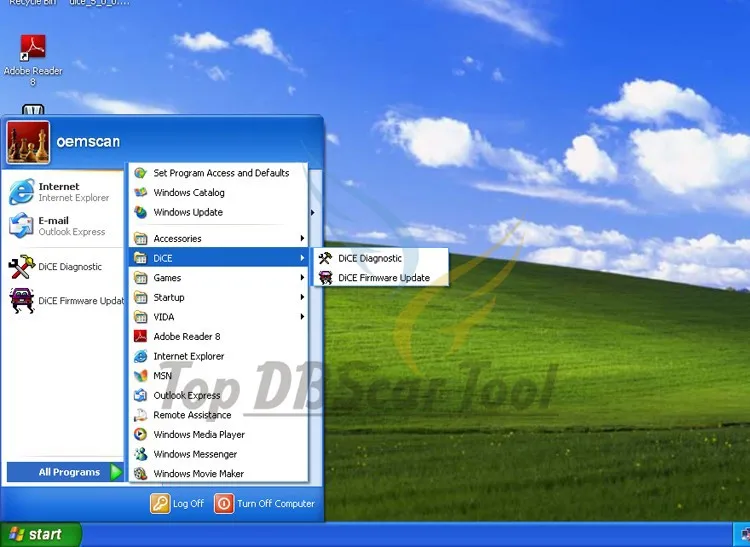Click the Windows Media Player text label
Viewport: 750px width, 547px height.
coord(199,434)
